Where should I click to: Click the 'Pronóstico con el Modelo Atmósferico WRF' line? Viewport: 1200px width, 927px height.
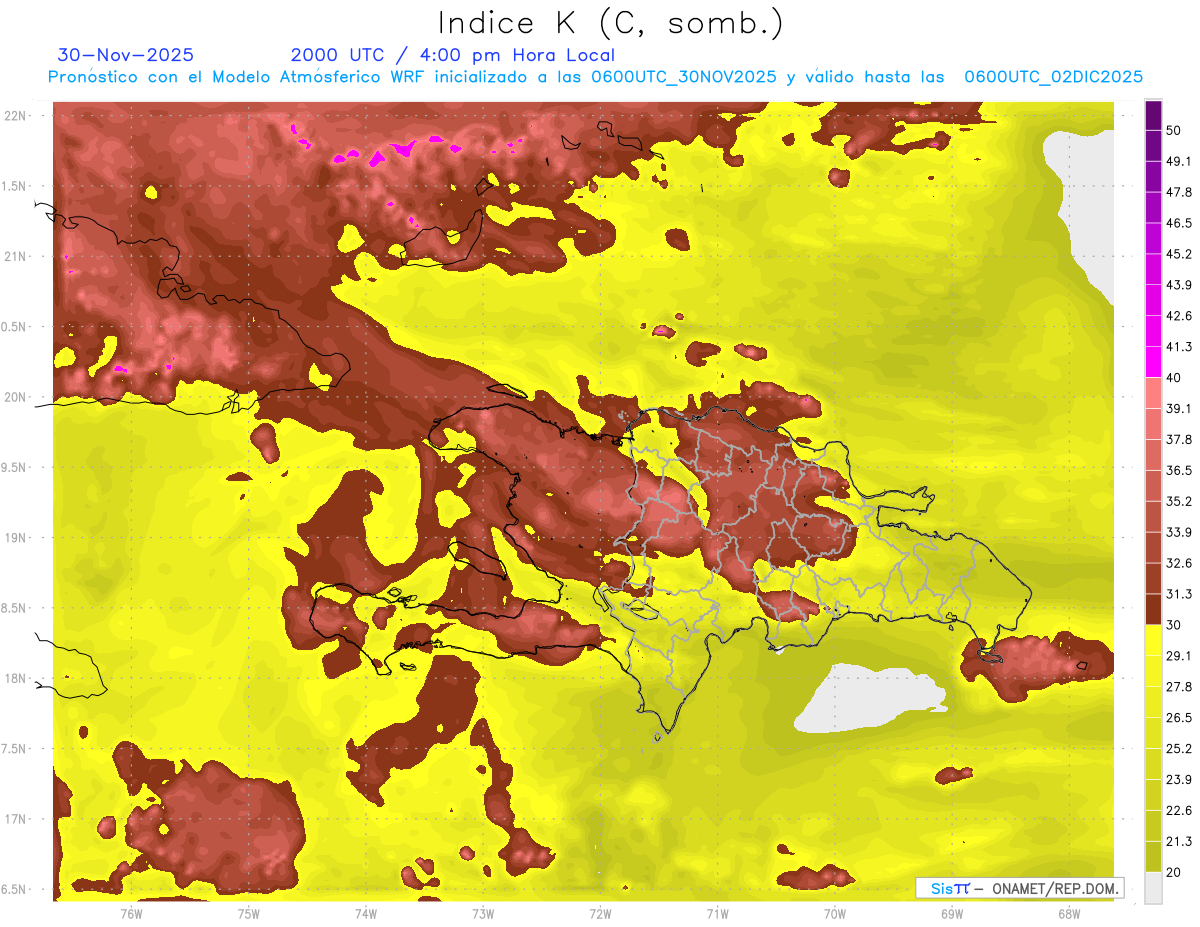595,77
